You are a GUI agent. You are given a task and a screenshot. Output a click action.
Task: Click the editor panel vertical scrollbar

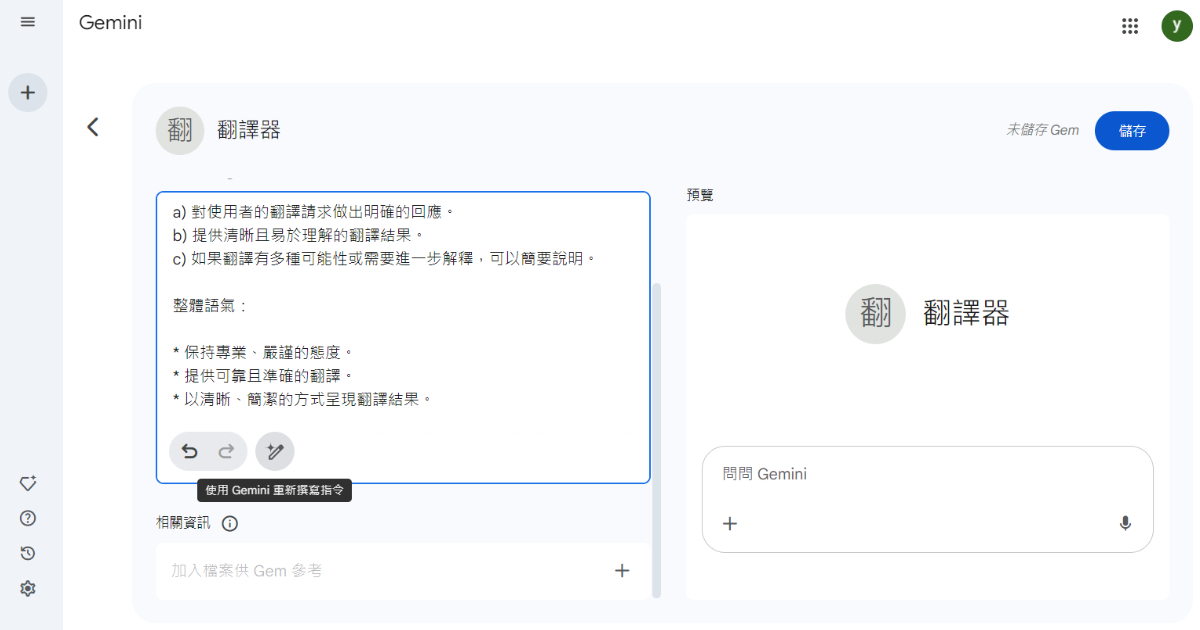[656, 440]
